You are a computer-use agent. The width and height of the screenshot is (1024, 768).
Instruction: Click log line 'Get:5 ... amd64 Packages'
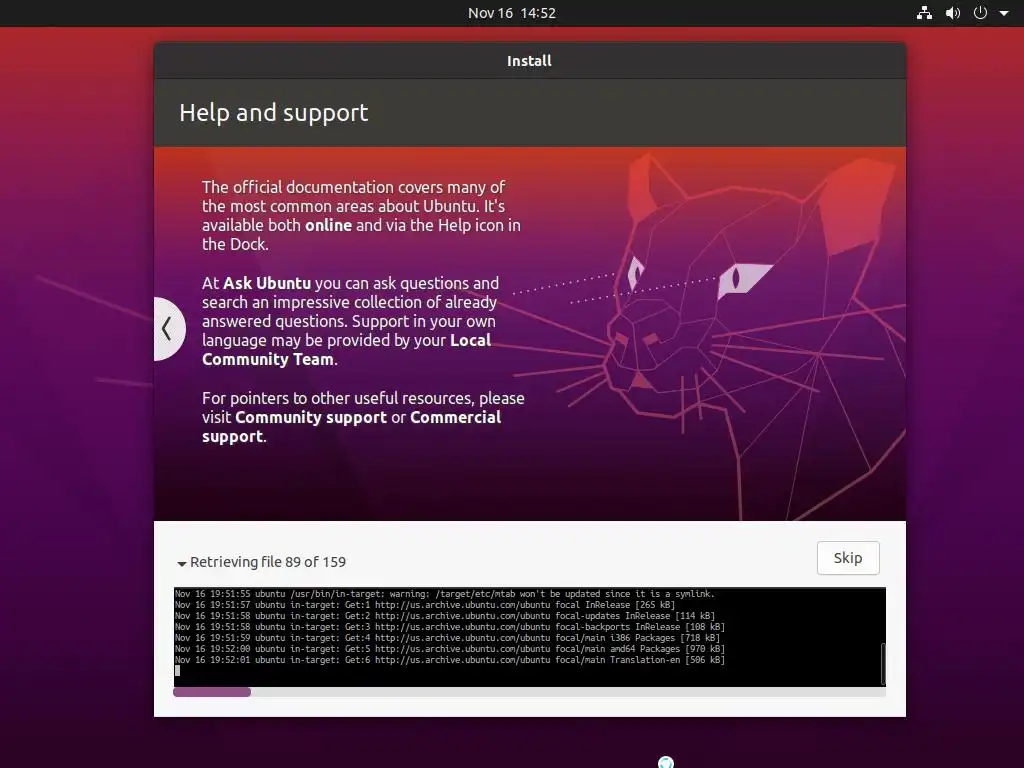(450, 649)
